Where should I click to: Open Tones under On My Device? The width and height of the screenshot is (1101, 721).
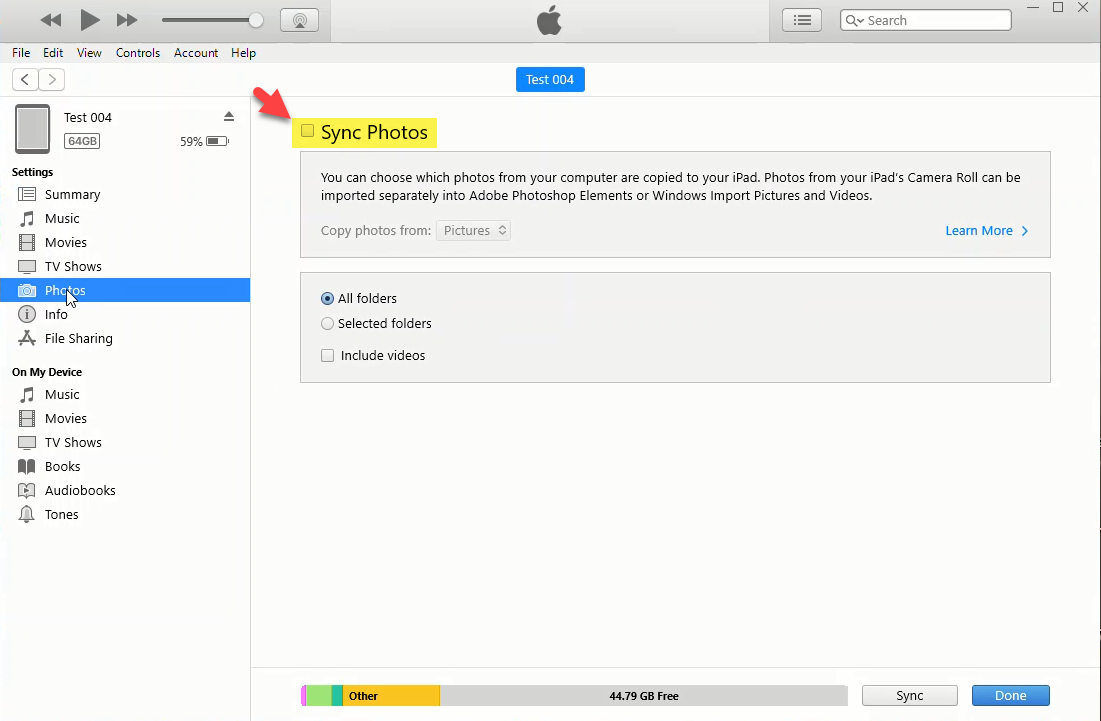(61, 515)
